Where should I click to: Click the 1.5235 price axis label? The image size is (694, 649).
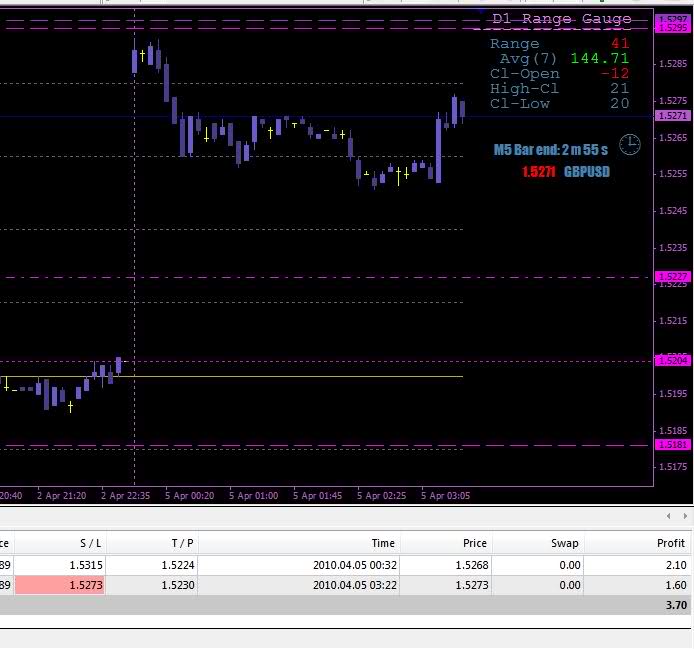point(673,247)
